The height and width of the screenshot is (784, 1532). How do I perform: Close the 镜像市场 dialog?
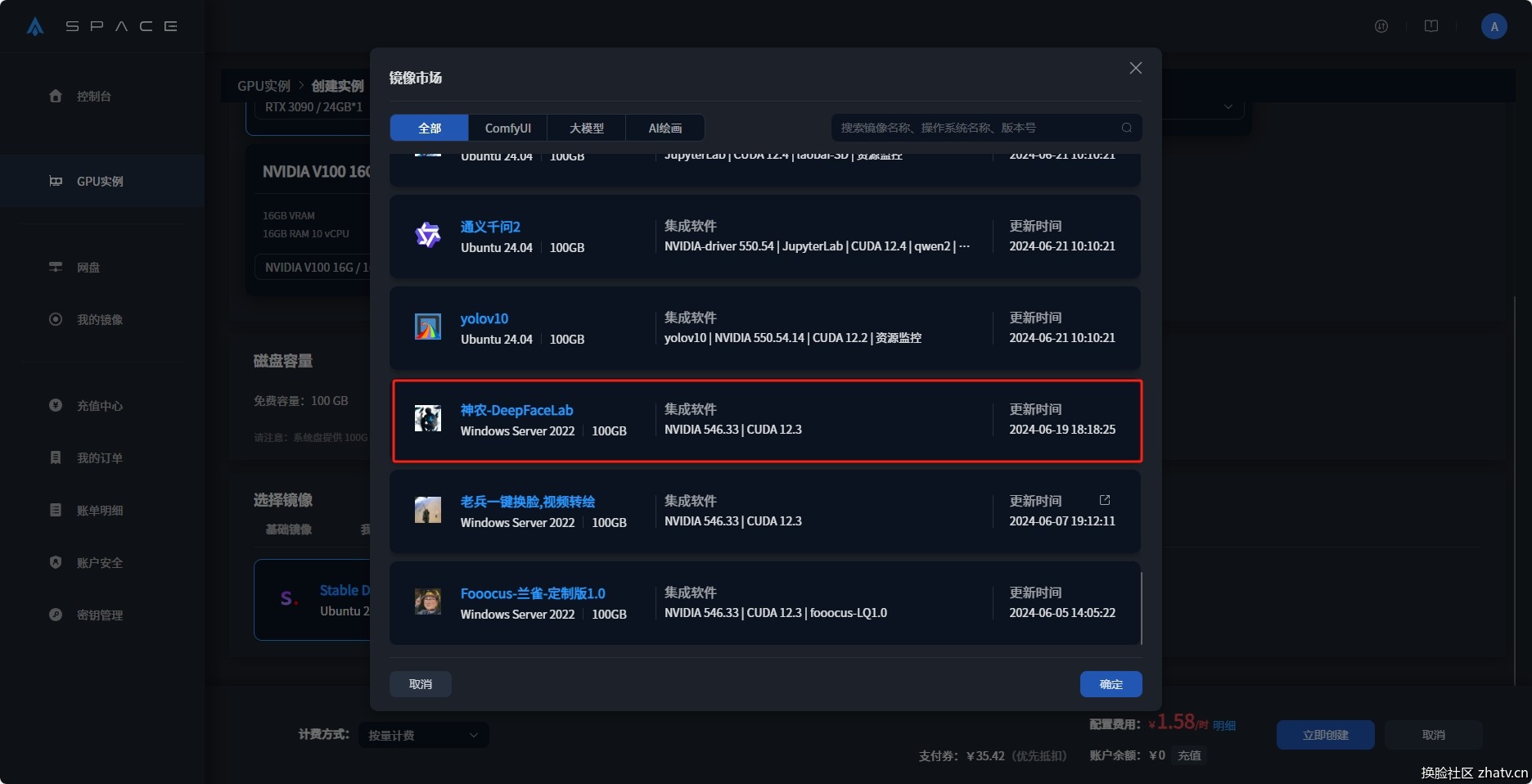tap(1136, 68)
